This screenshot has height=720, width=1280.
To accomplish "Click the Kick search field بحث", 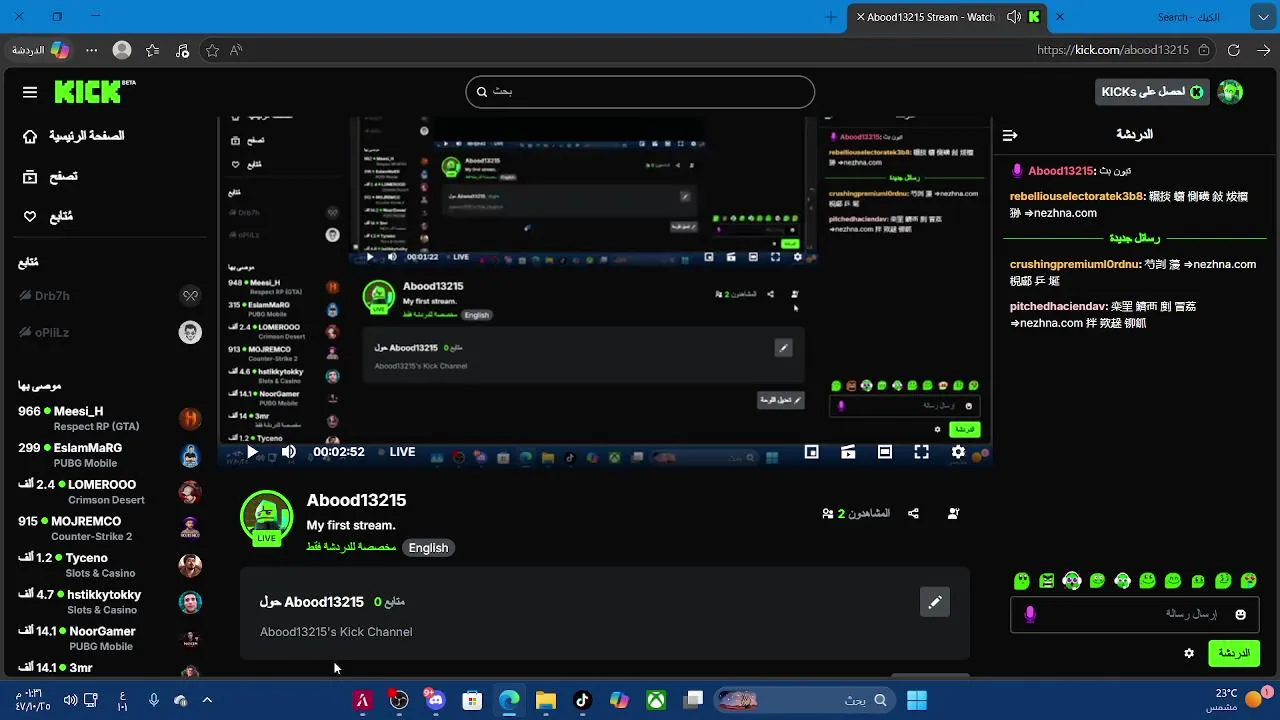I will 640,91.
